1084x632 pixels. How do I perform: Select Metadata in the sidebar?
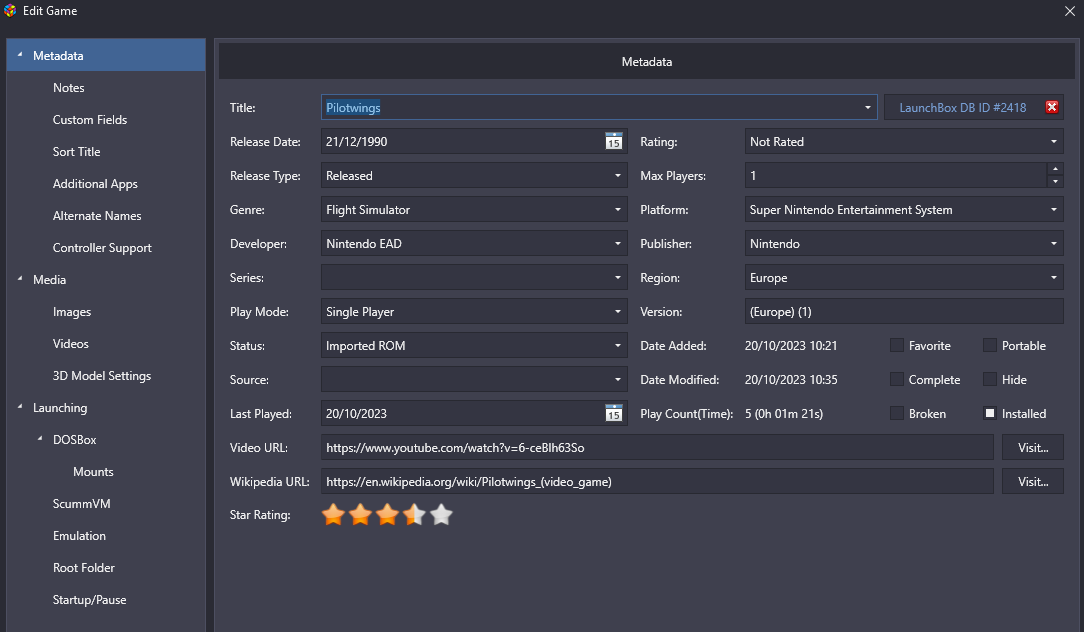pos(106,55)
